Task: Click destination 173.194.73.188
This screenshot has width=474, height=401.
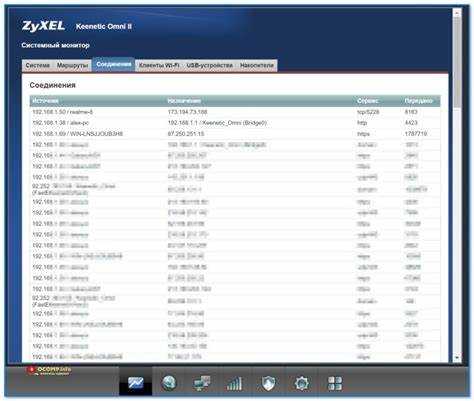Action: pyautogui.click(x=187, y=112)
